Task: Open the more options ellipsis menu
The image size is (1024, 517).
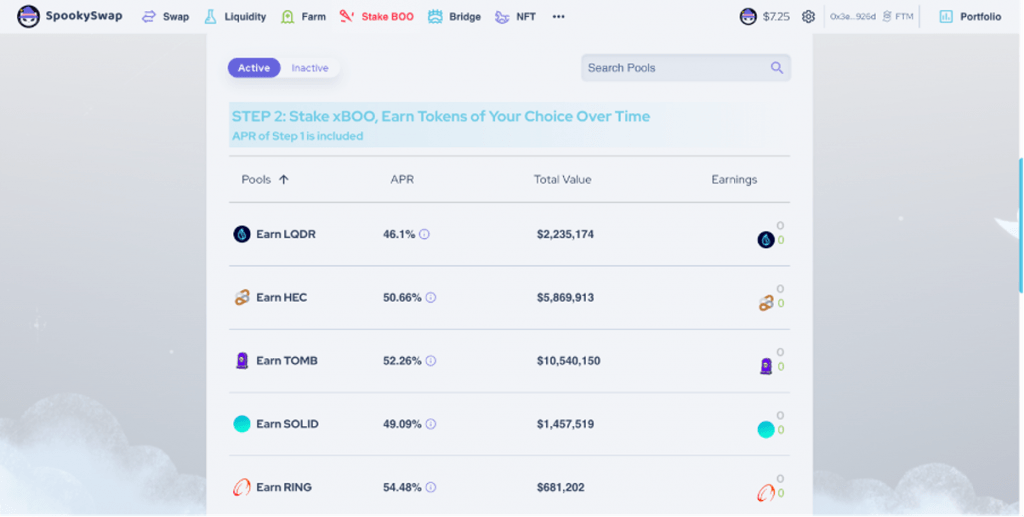Action: 558,16
